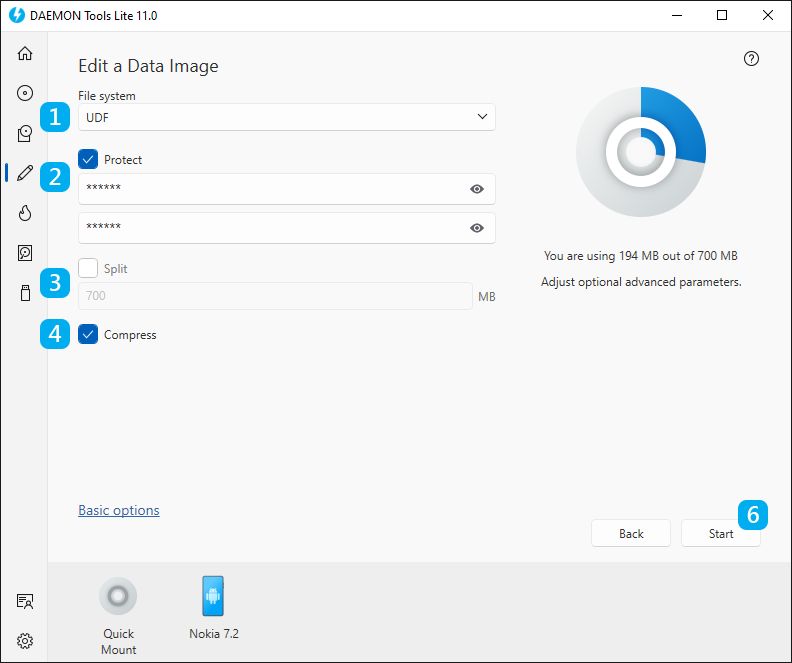The width and height of the screenshot is (792, 663).
Task: Select the Nokia 7.2 device icon
Action: point(213,596)
